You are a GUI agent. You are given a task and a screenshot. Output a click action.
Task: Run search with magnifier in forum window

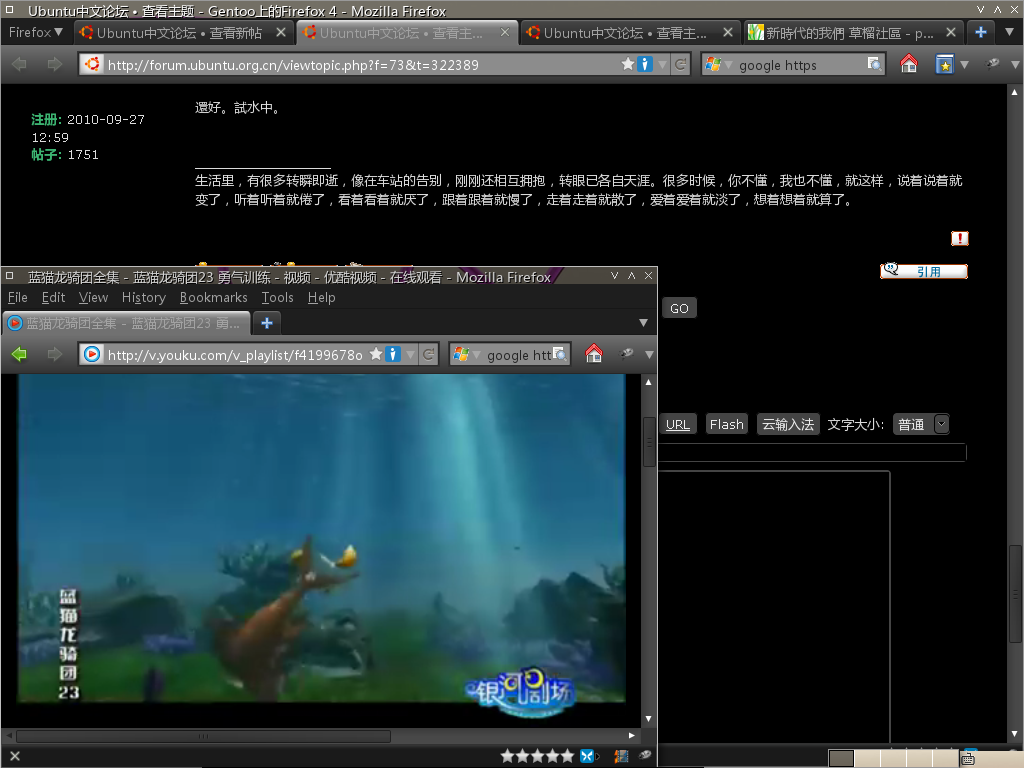point(874,64)
